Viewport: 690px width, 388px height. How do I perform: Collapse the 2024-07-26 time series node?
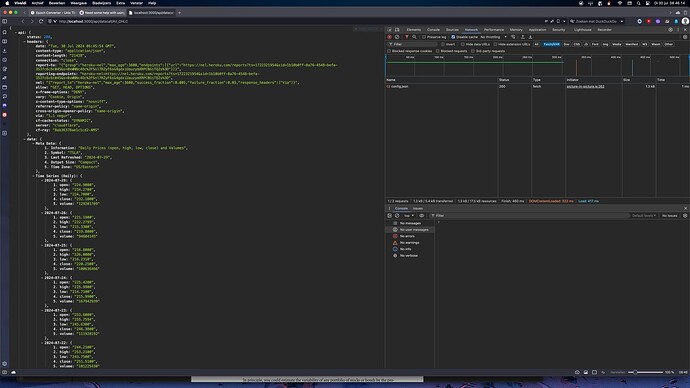(x=43, y=213)
